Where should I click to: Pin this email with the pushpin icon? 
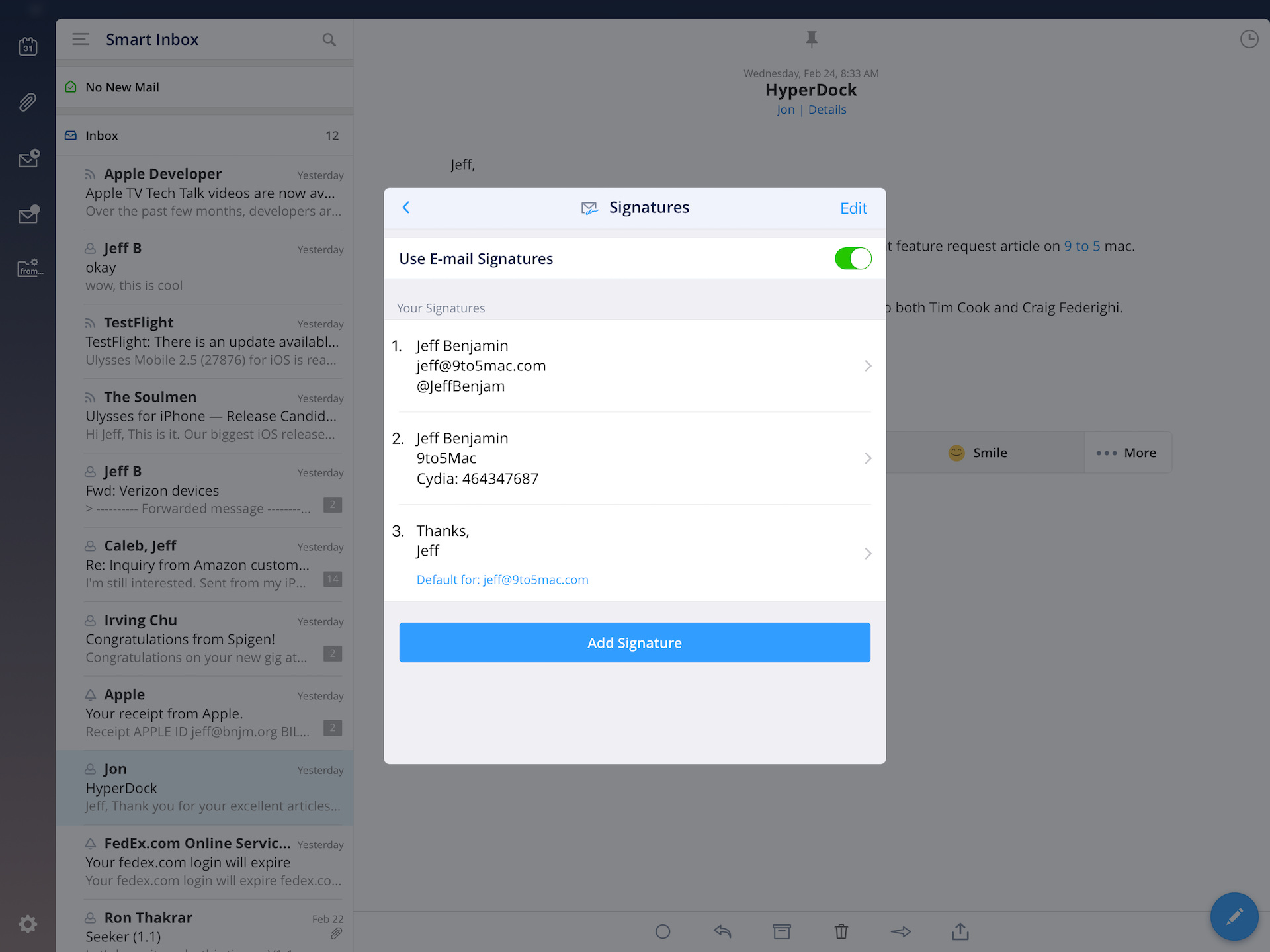click(x=812, y=40)
